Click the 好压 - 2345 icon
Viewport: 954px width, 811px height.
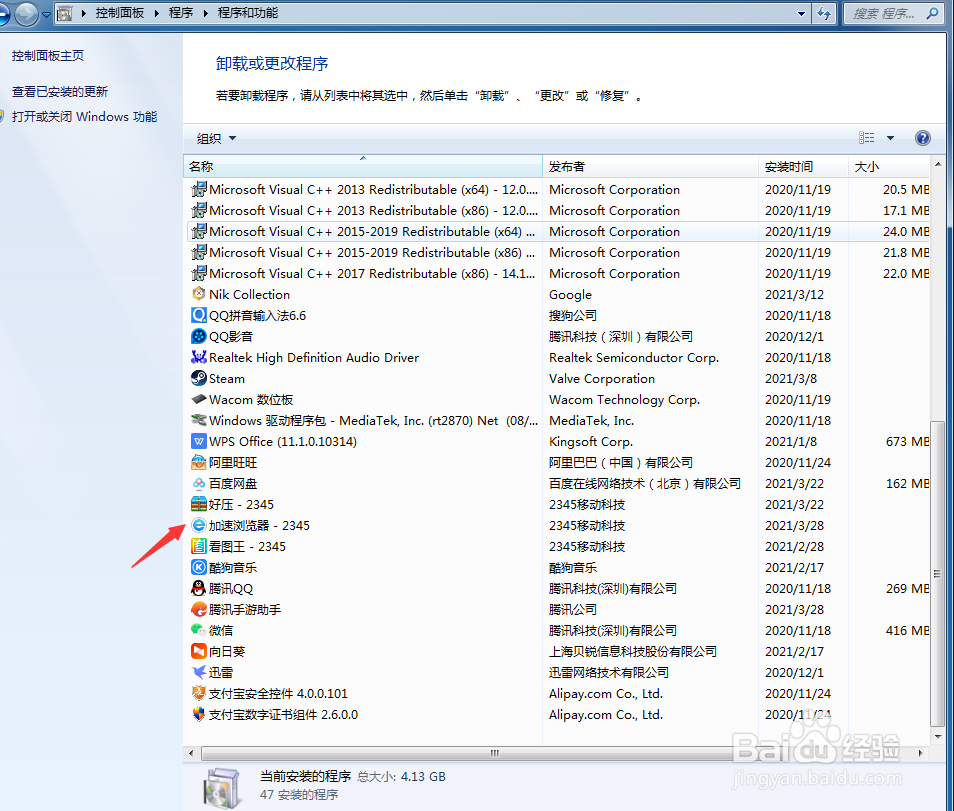tap(198, 504)
